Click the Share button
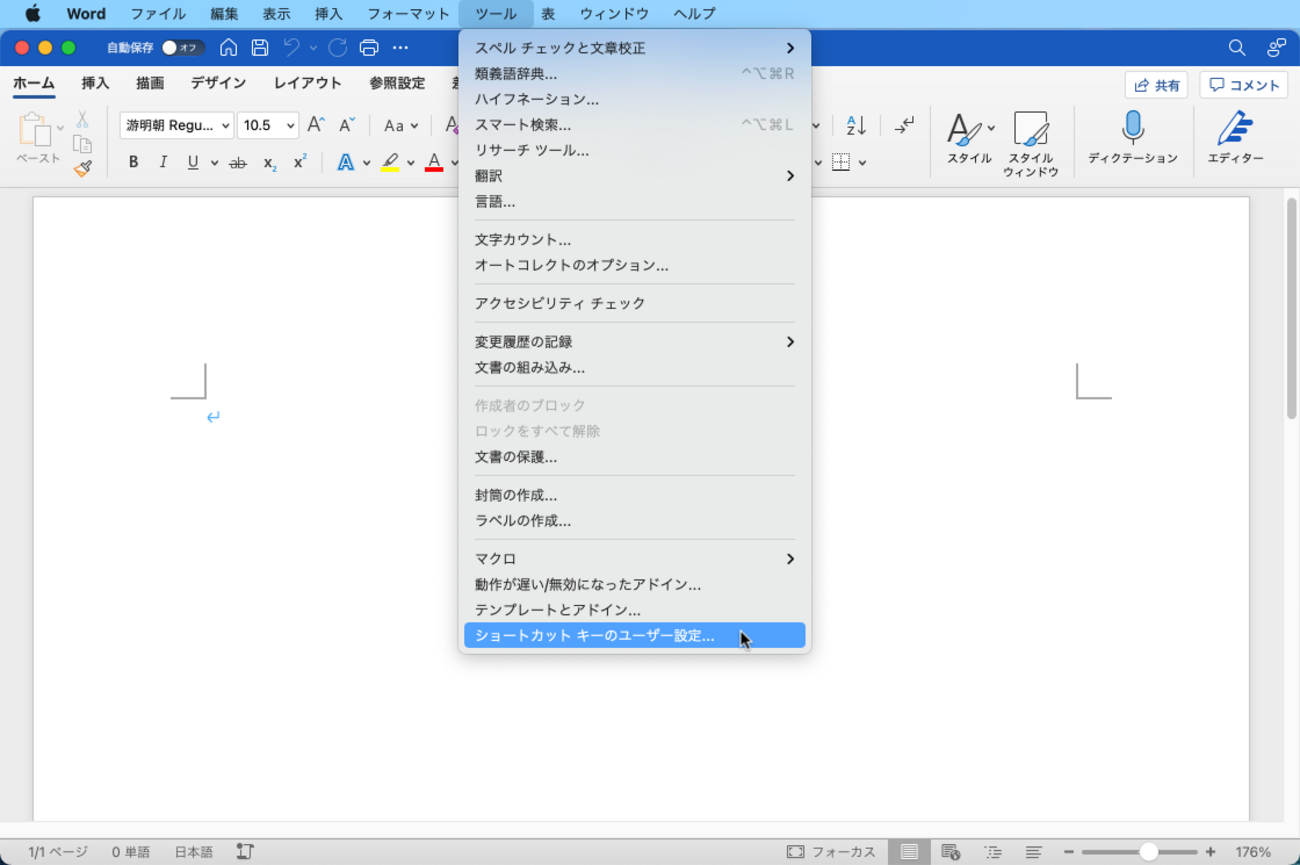Screen dimensions: 1300x865 pyautogui.click(x=1156, y=86)
